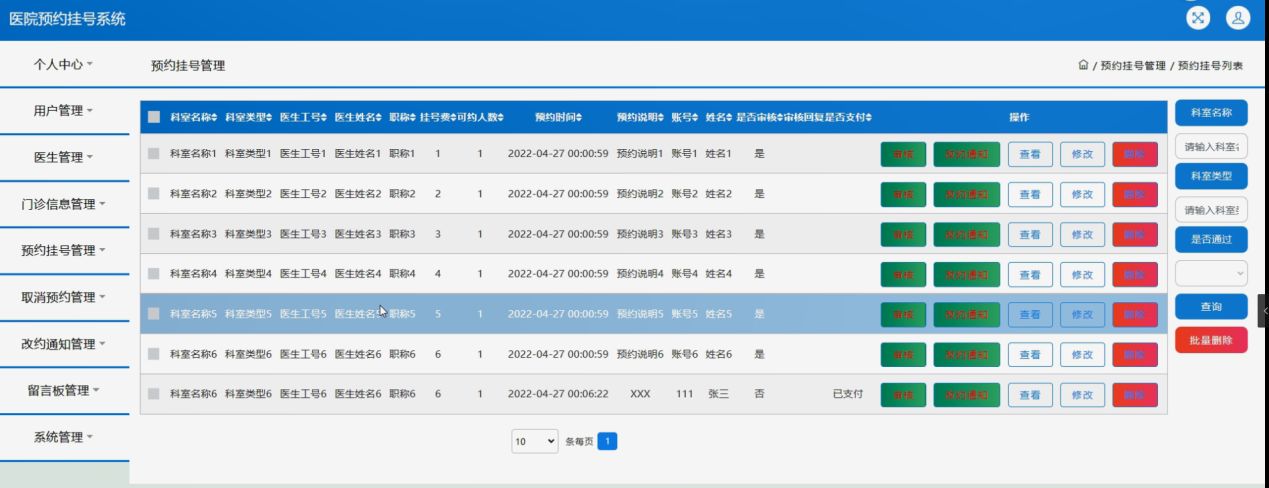Open the 是否通过 filter dropdown
Screen dimensions: 1269x488
1211,272
